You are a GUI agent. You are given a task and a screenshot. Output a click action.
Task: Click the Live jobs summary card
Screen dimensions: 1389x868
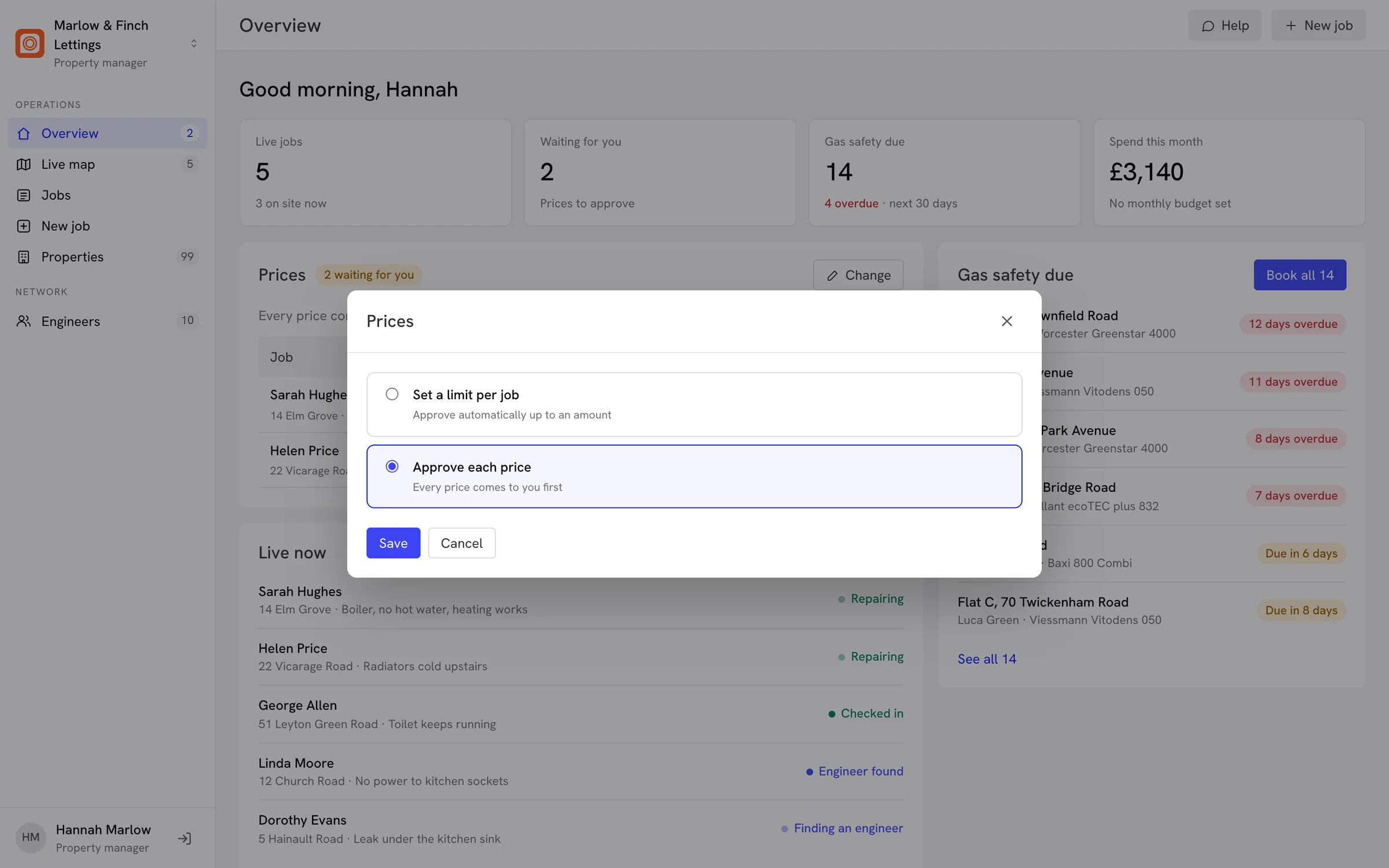pyautogui.click(x=376, y=172)
